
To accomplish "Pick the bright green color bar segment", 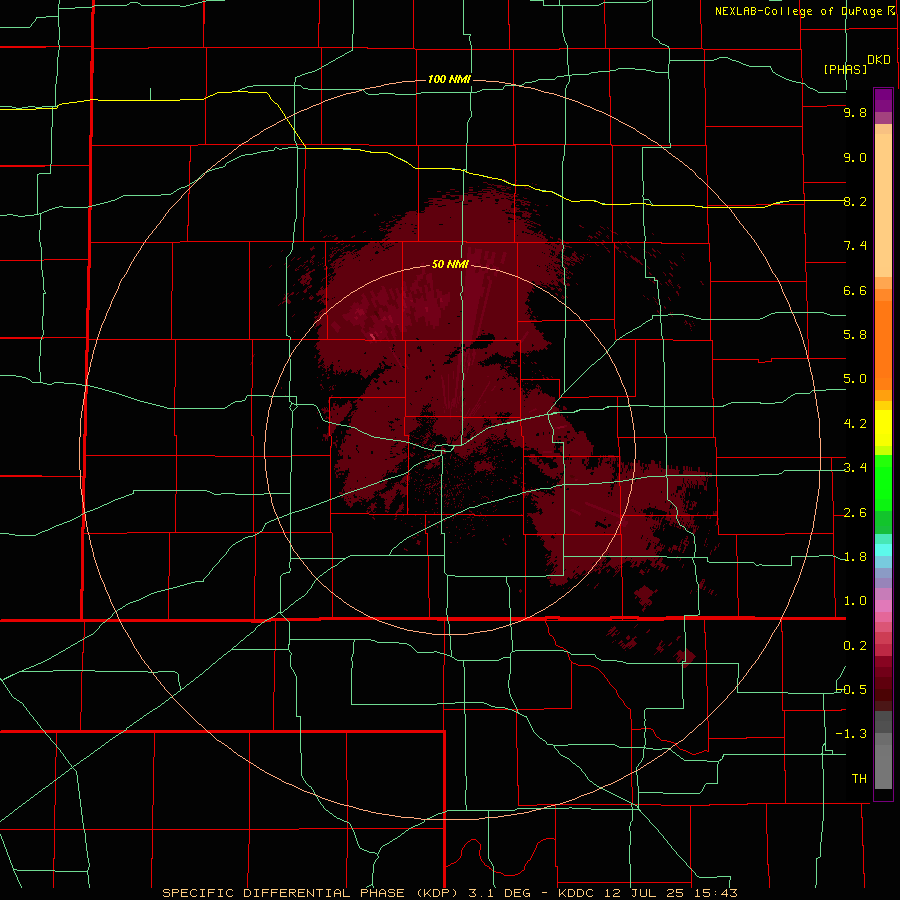I will [883, 481].
